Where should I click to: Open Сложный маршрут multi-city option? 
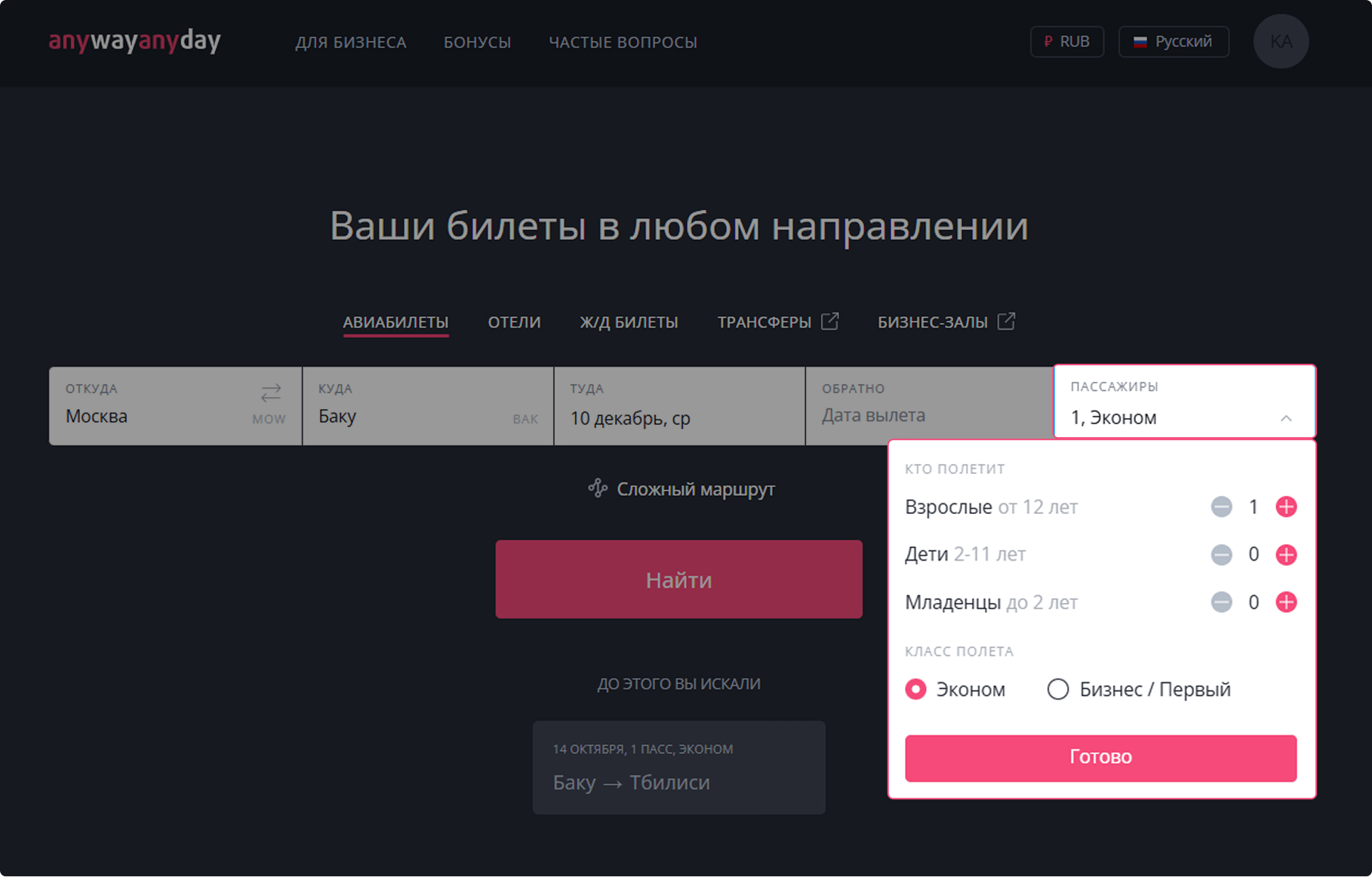681,489
